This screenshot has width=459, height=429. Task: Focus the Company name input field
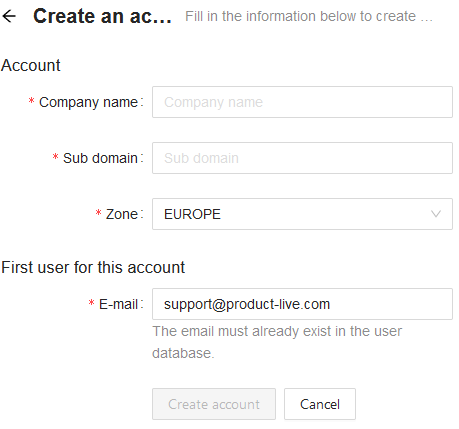pos(302,102)
